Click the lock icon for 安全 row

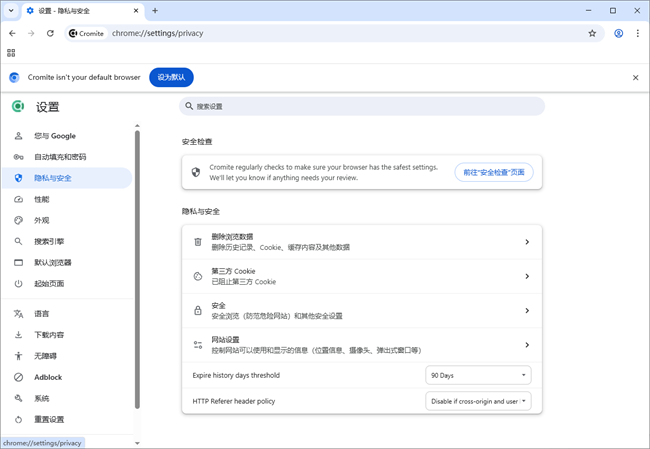click(198, 311)
